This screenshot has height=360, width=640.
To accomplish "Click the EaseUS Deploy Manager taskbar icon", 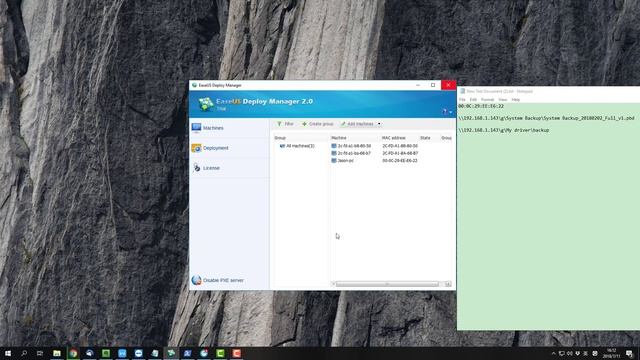I will [171, 353].
